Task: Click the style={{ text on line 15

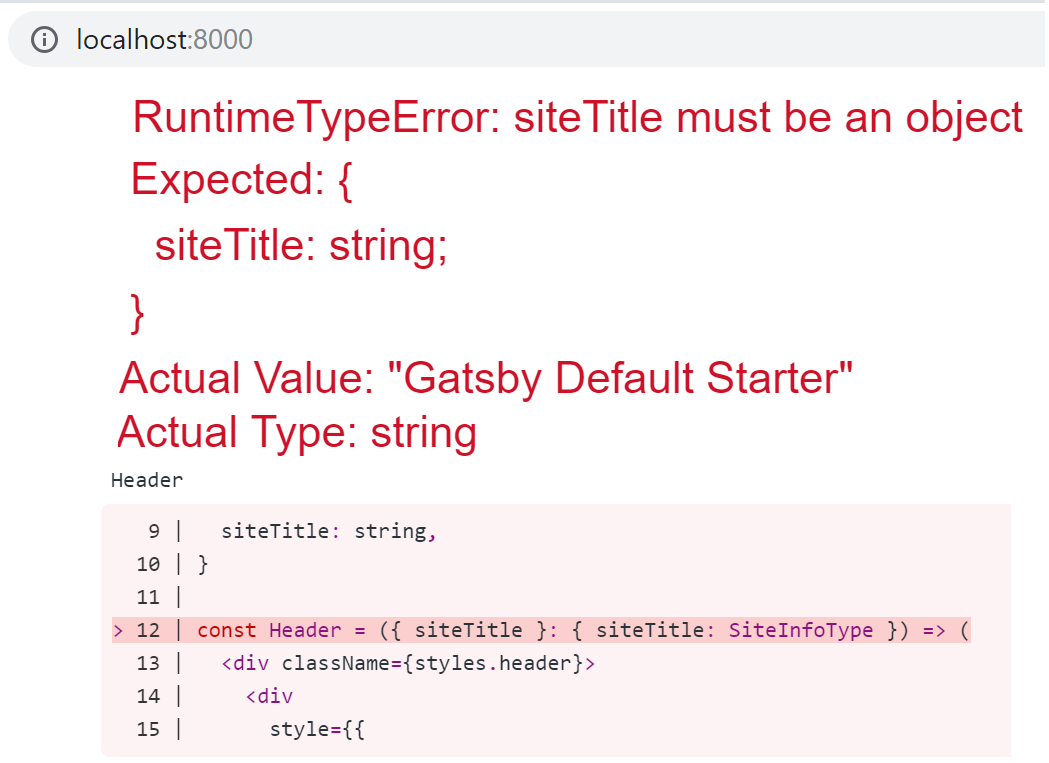Action: point(317,729)
